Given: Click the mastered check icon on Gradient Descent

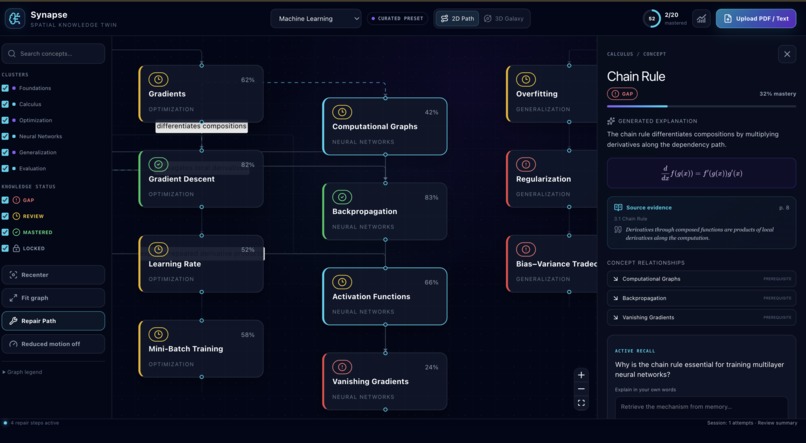Looking at the screenshot, I should pyautogui.click(x=158, y=164).
